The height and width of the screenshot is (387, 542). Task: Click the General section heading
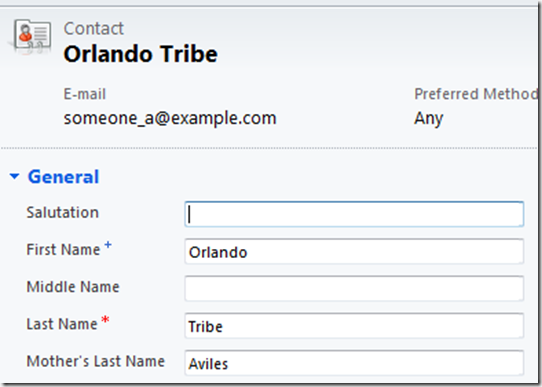coord(64,177)
